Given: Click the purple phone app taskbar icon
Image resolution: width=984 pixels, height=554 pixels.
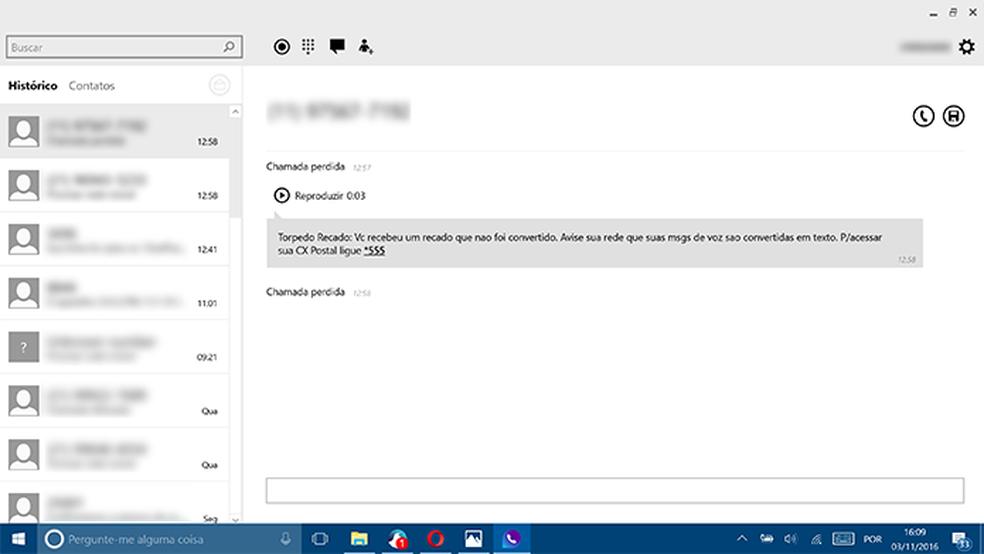Looking at the screenshot, I should [512, 539].
